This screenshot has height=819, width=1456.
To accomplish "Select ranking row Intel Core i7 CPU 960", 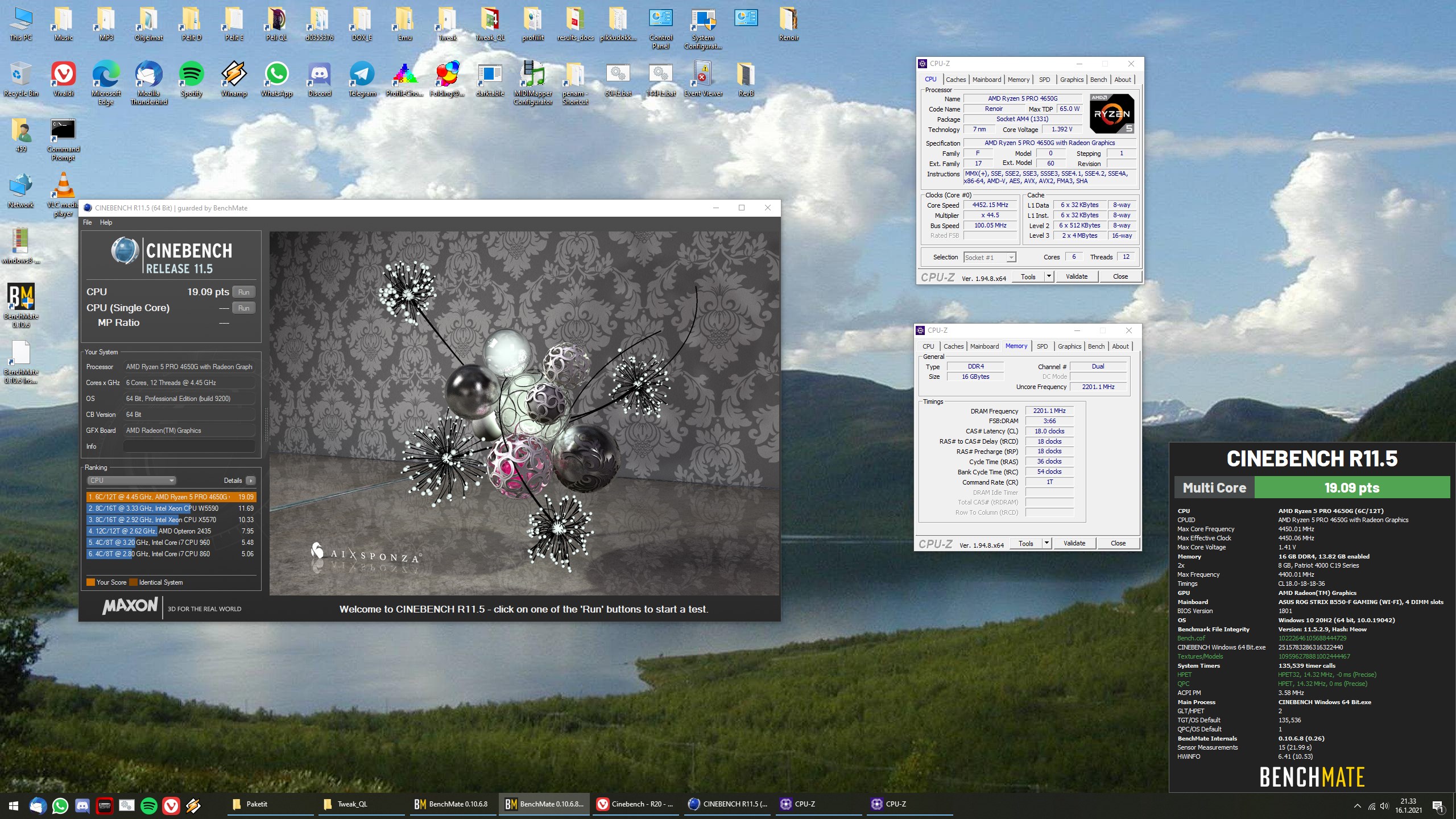I will 171,543.
